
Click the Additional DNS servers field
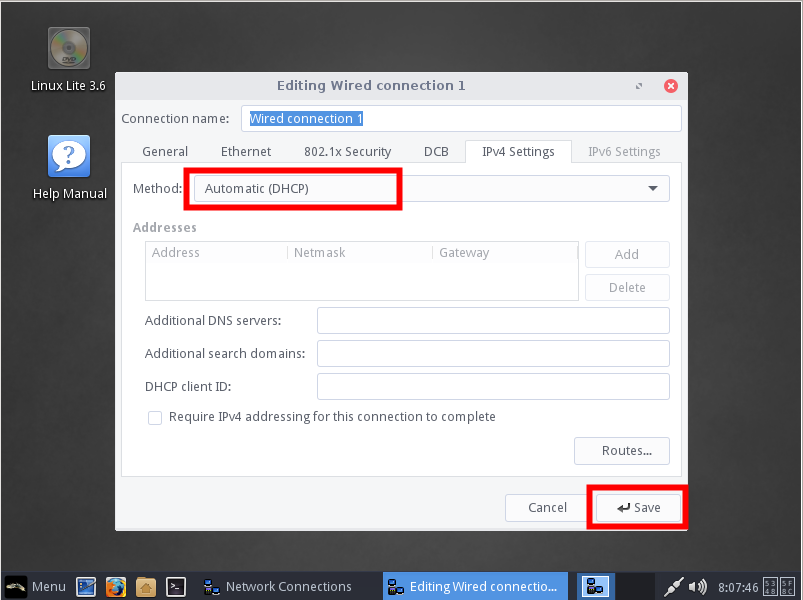(492, 321)
